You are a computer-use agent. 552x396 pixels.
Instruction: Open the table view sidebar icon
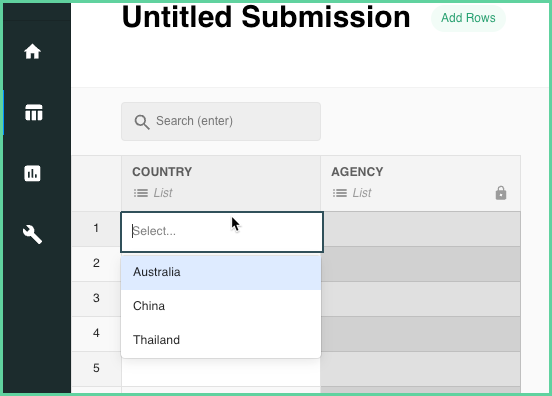(x=34, y=112)
